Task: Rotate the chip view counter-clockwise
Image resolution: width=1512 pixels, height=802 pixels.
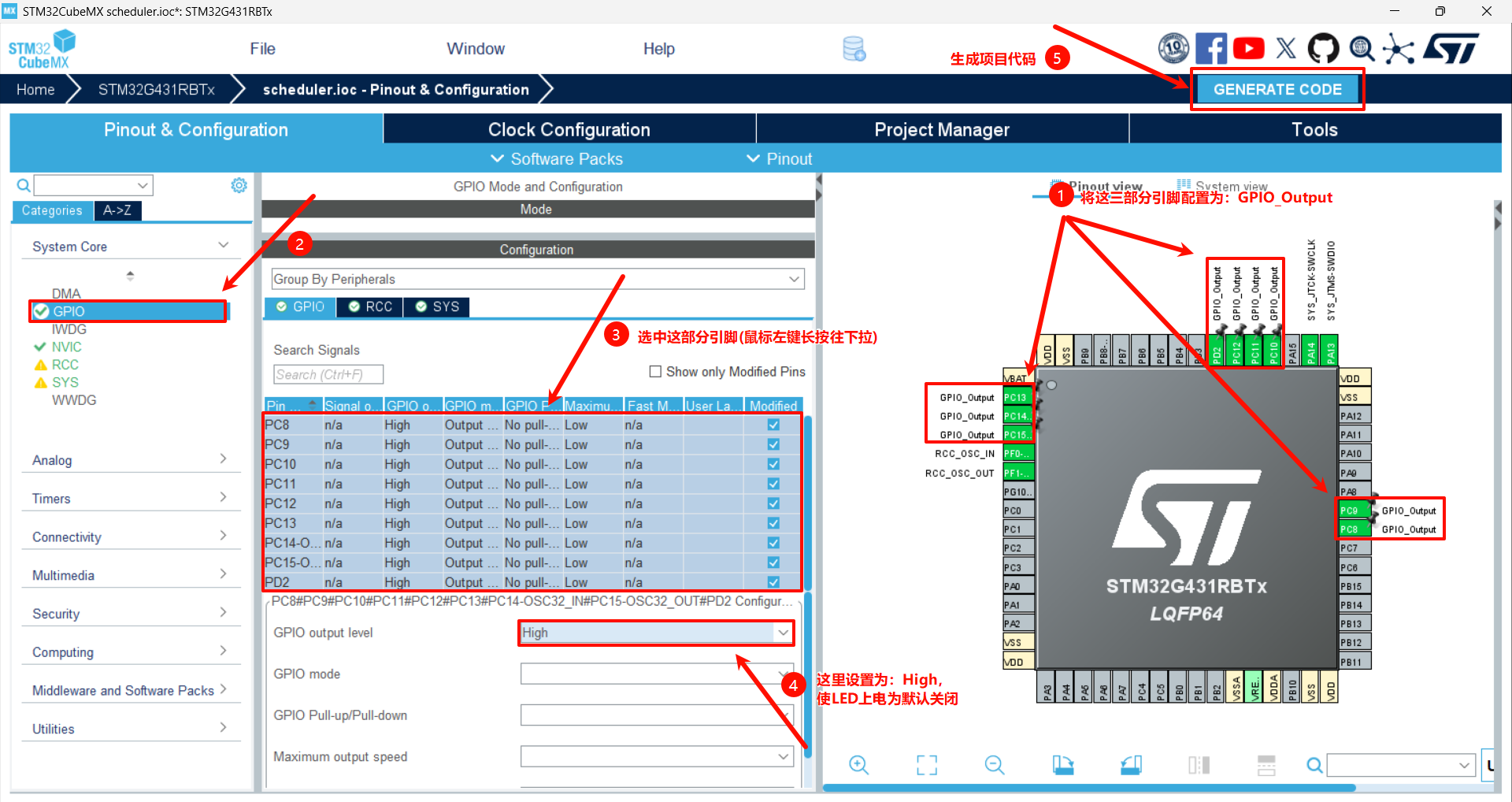Action: (1131, 765)
